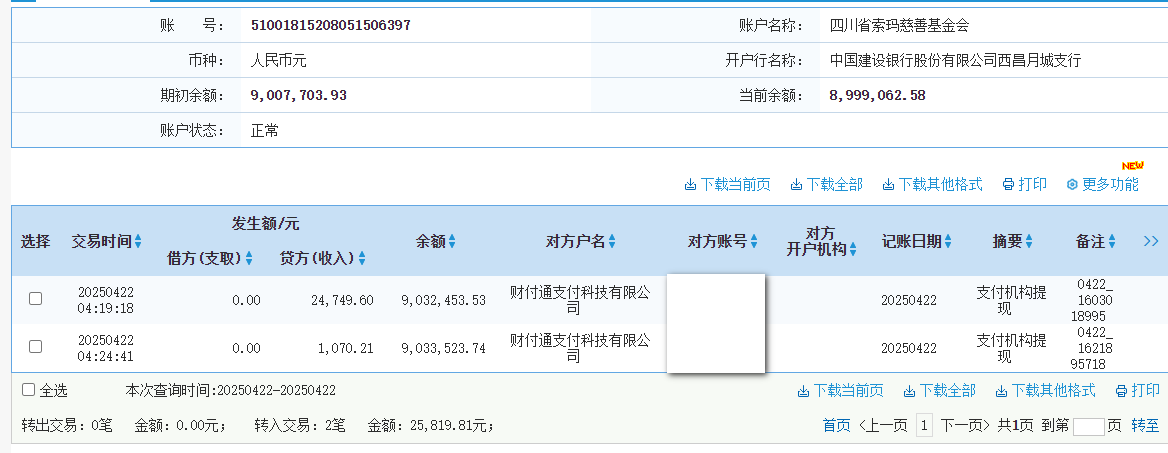Select current balance 8,999,062.58

tap(877, 95)
